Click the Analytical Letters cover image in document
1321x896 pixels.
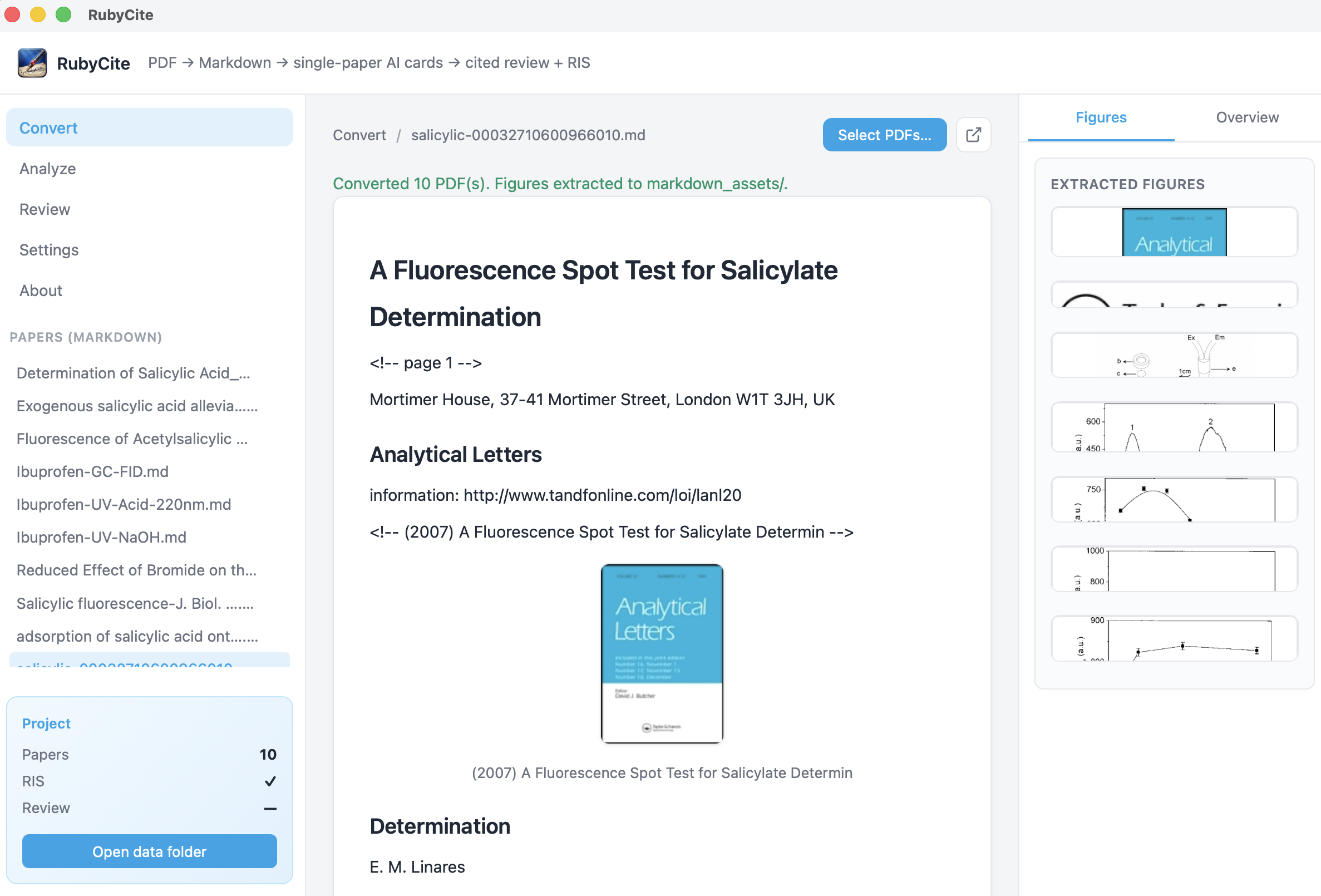coord(662,653)
